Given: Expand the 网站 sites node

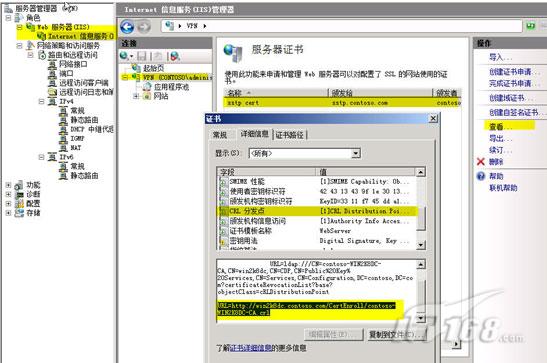Looking at the screenshot, I should click(x=136, y=96).
